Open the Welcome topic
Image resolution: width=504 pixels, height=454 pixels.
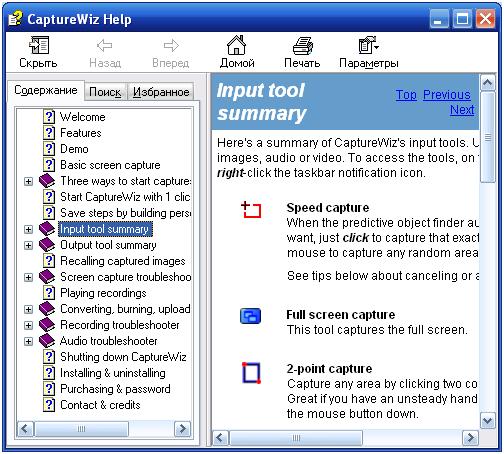(x=83, y=117)
